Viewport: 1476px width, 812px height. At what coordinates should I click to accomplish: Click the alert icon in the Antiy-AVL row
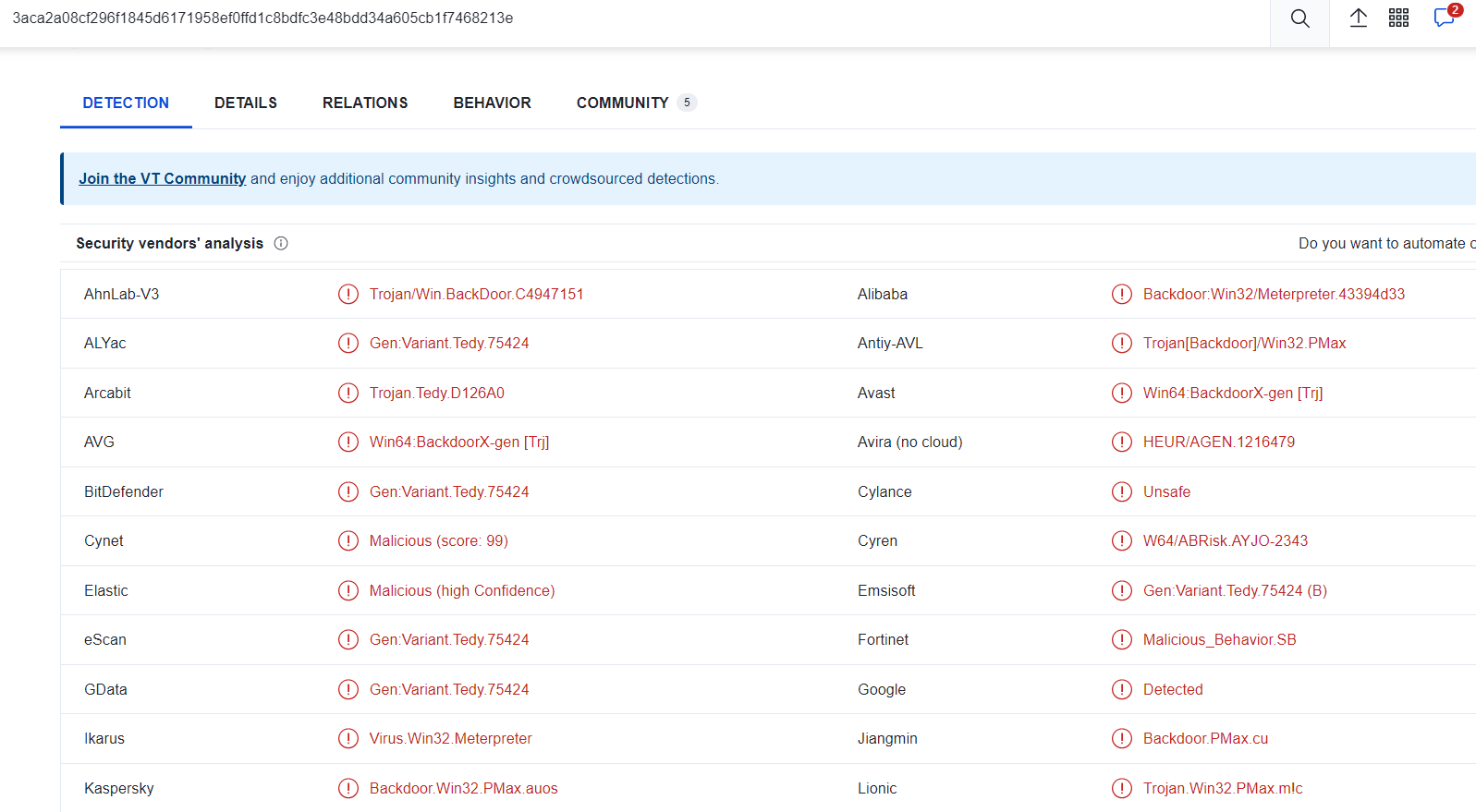tap(1122, 343)
